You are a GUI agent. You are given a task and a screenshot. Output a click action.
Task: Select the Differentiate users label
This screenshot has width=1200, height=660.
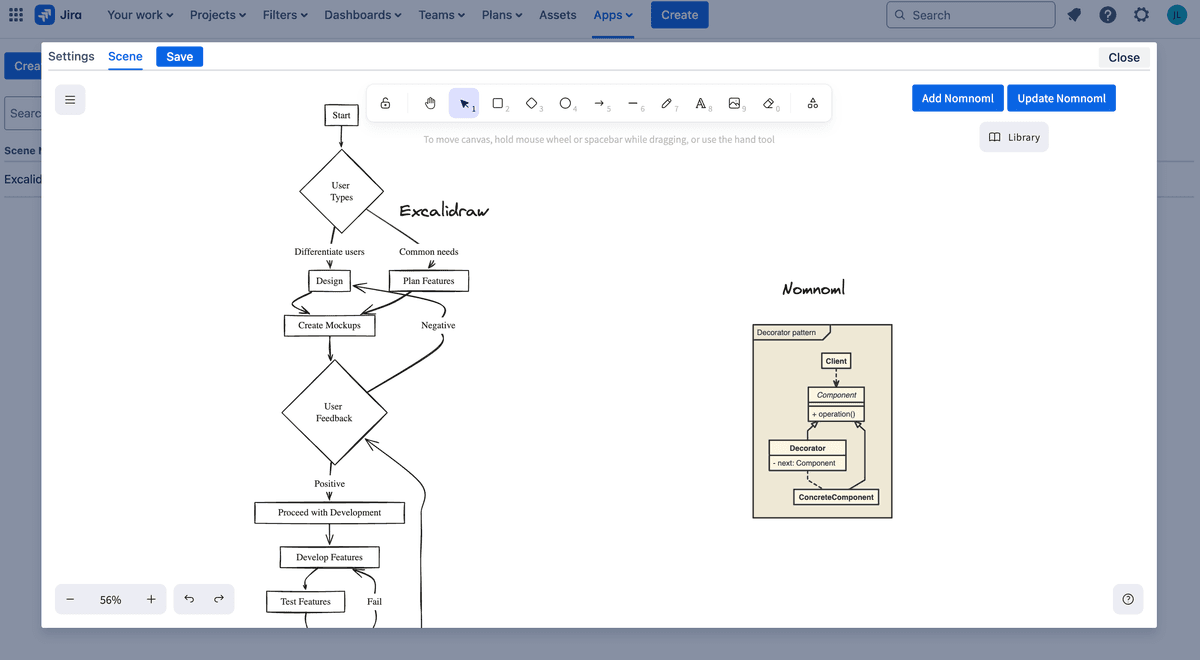329,252
